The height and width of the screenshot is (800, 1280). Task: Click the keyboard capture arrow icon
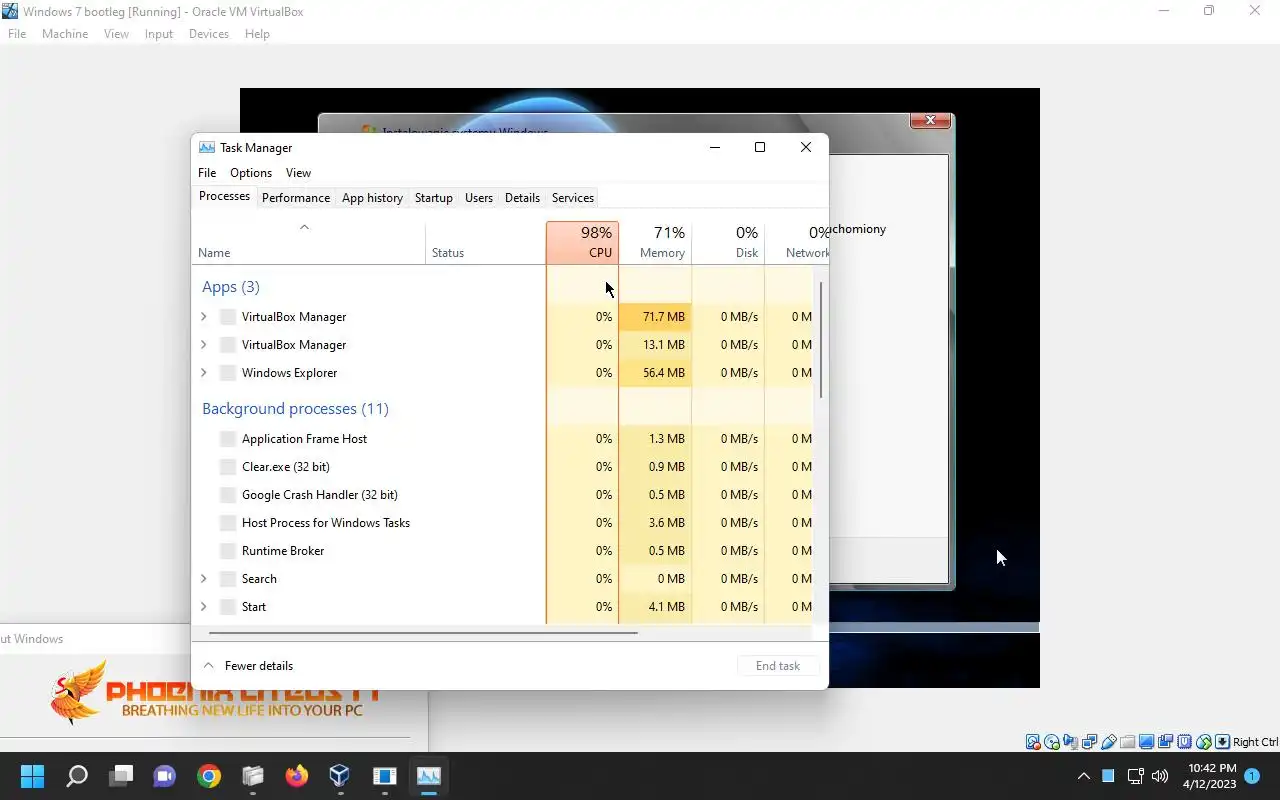click(1222, 742)
